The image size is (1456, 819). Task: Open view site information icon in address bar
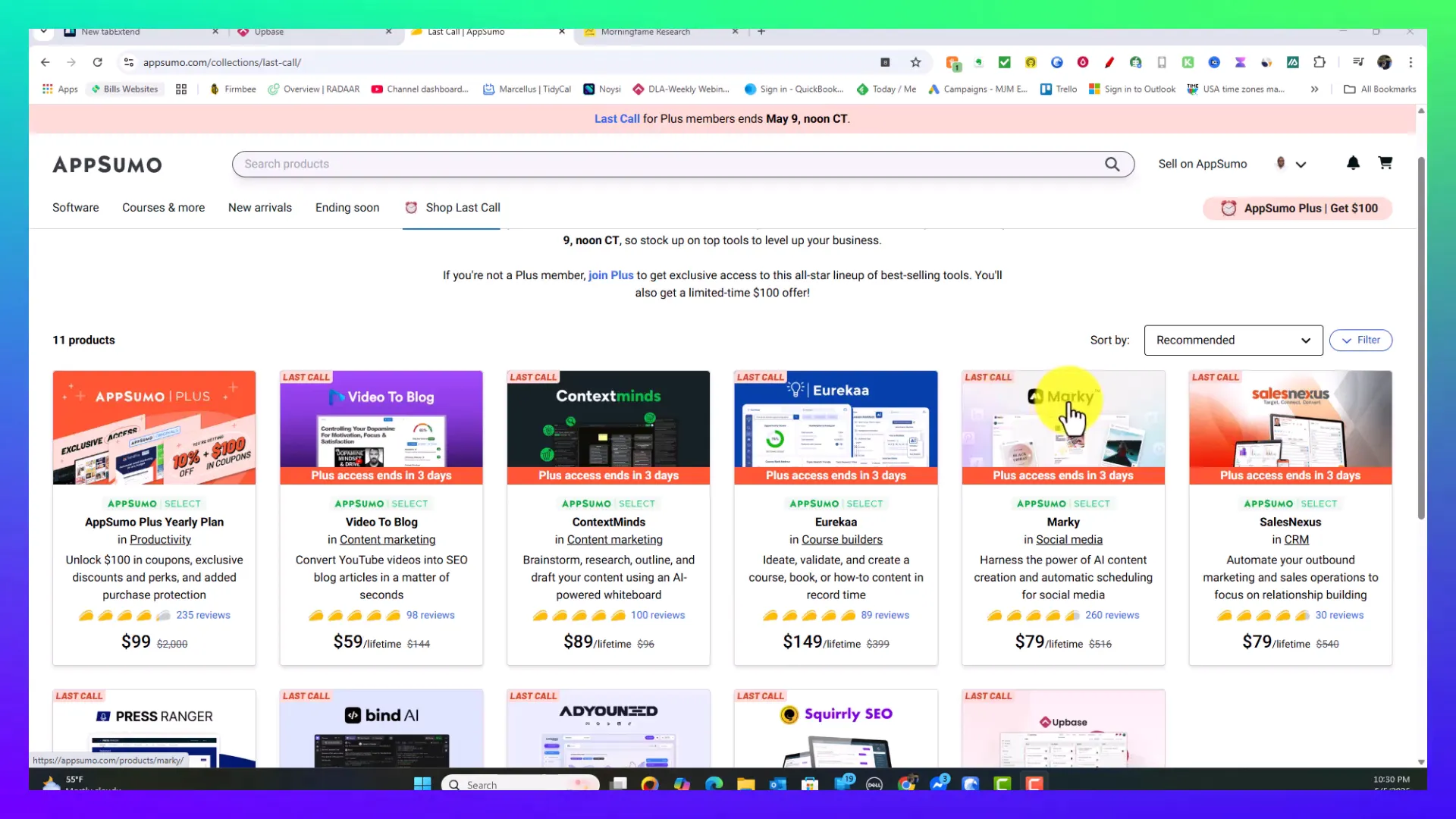point(129,62)
